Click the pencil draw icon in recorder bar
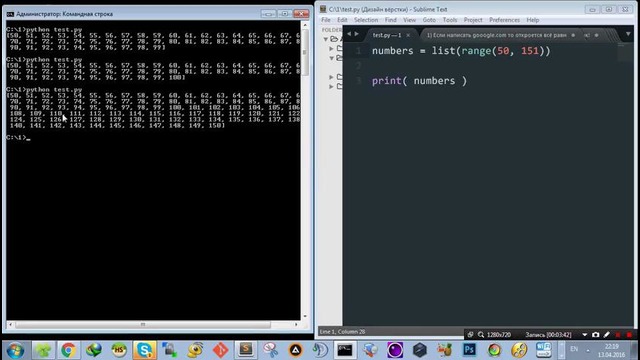 pyautogui.click(x=607, y=335)
